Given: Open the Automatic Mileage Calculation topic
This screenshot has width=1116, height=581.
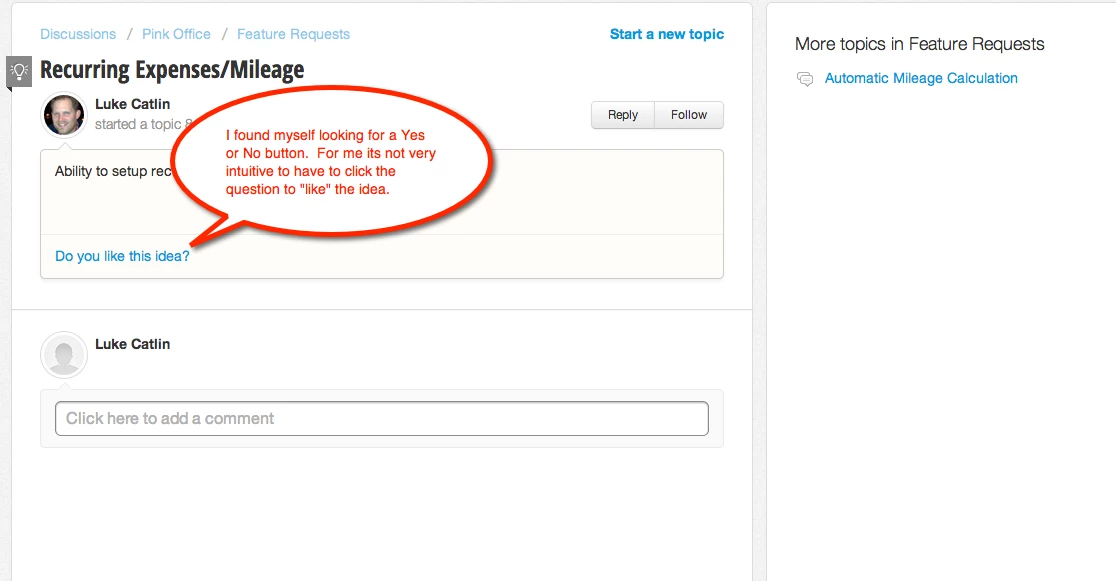Looking at the screenshot, I should [921, 78].
